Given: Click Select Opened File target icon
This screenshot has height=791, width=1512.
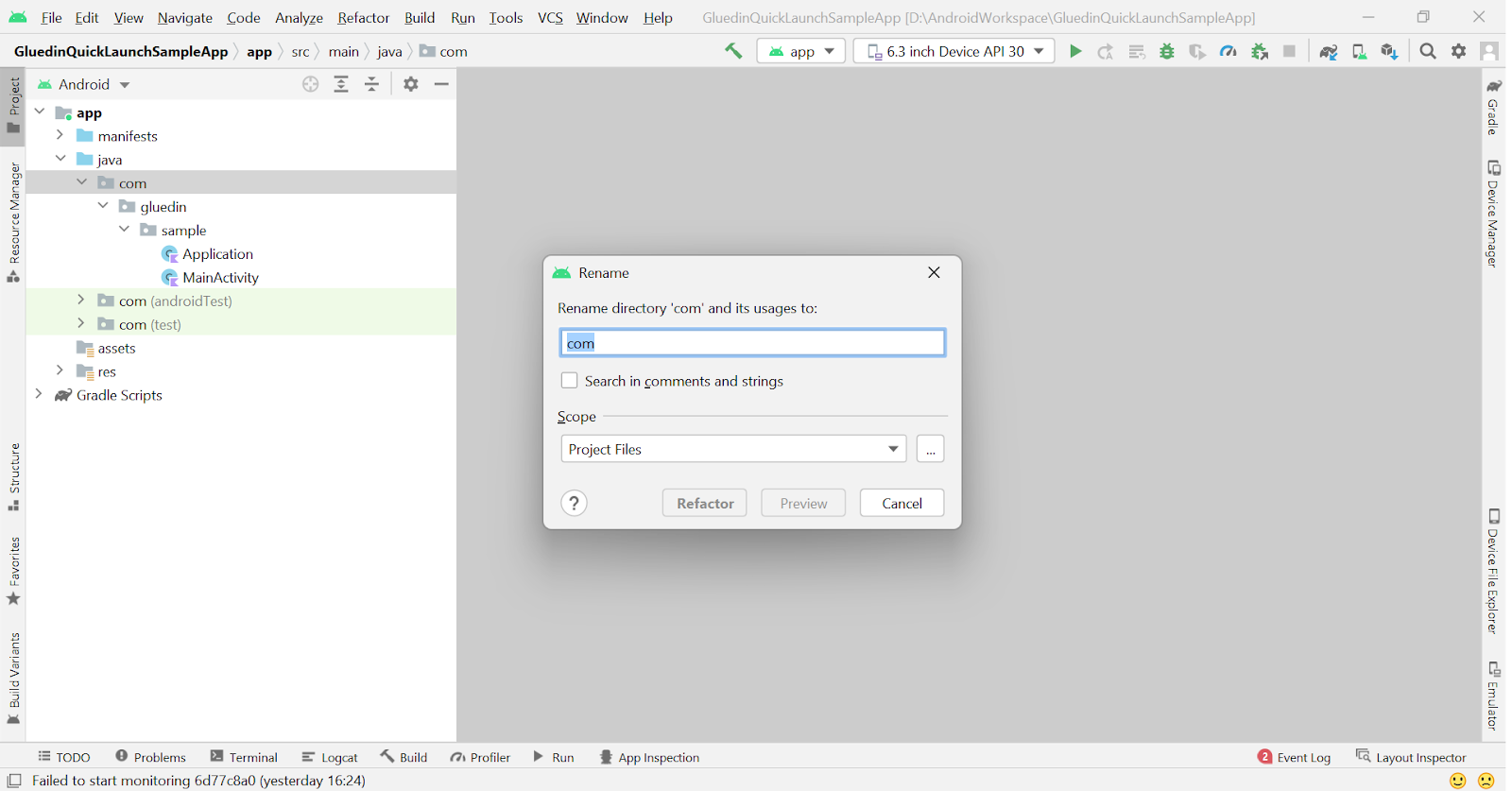Looking at the screenshot, I should 311,84.
